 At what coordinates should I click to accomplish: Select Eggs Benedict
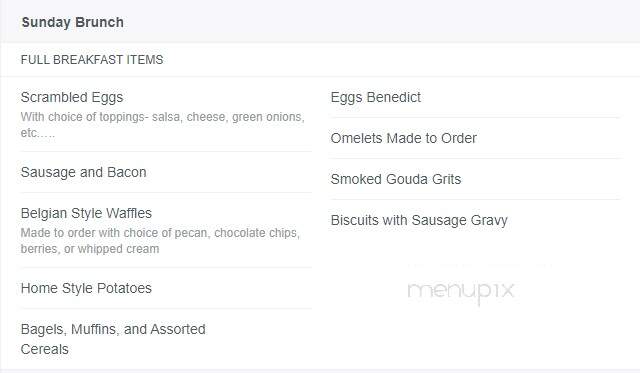pos(376,98)
